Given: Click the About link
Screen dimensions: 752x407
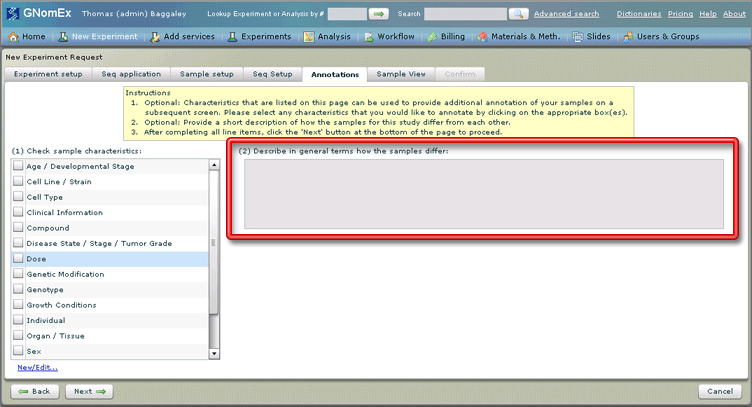Looking at the screenshot, I should [x=734, y=14].
